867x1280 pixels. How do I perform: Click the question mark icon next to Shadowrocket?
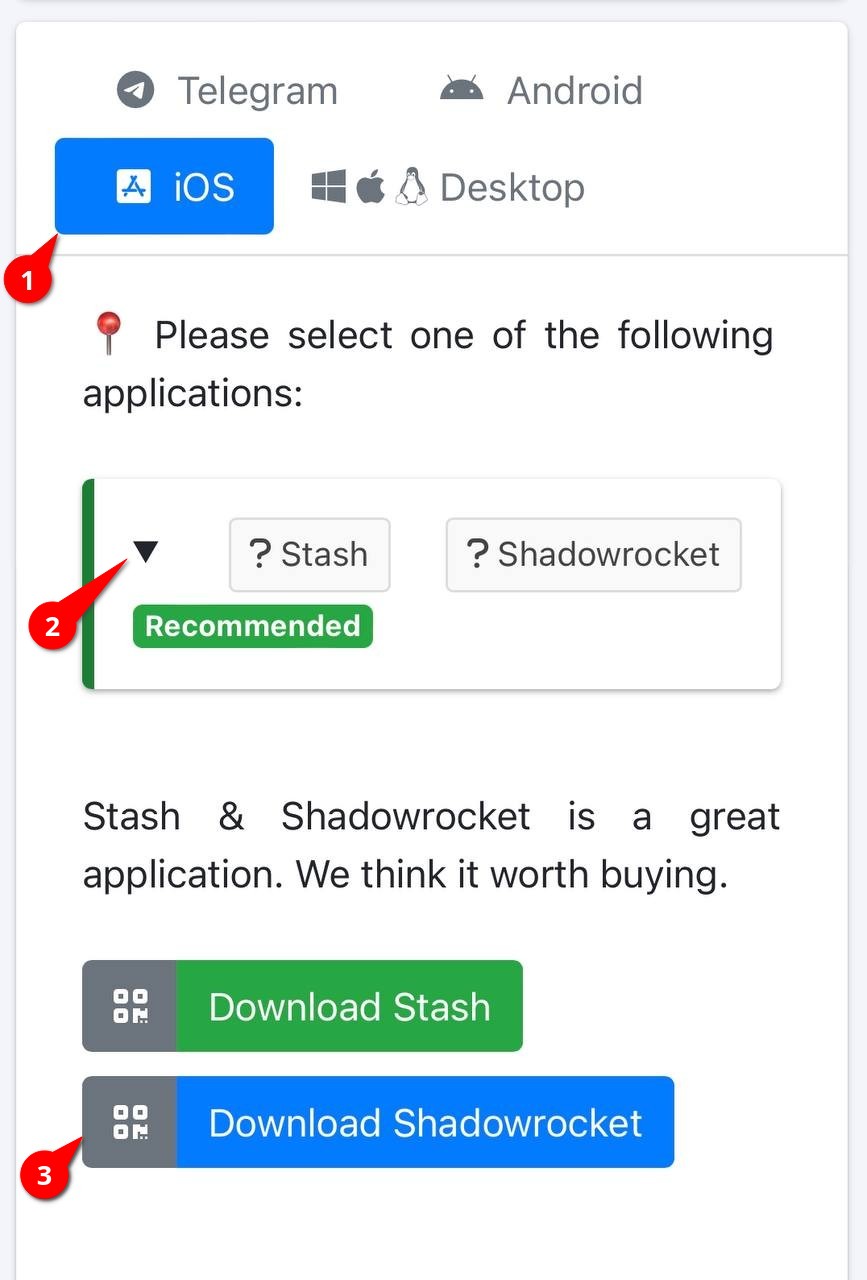(x=476, y=553)
